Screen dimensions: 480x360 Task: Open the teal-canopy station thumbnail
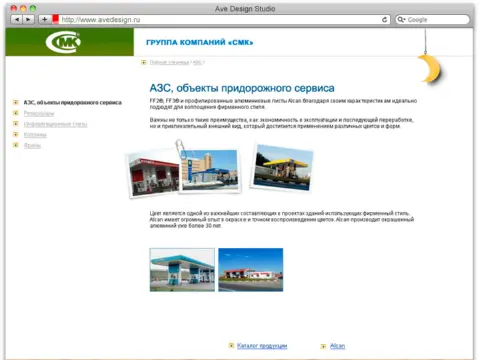pyautogui.click(x=182, y=270)
